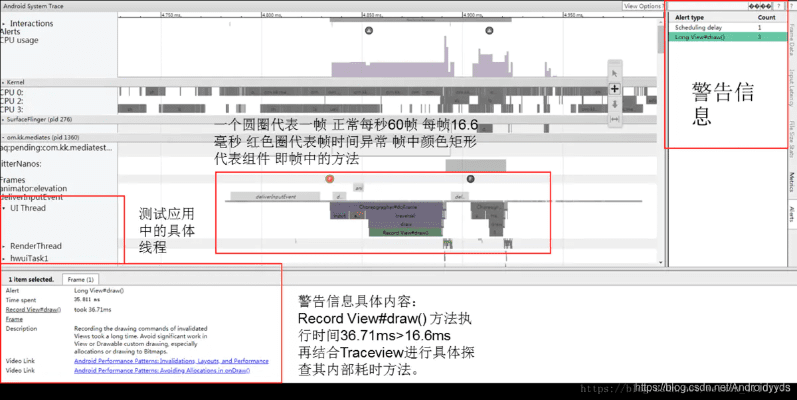Click the Frames track label
This screenshot has width=797, height=400.
pyautogui.click(x=12, y=180)
